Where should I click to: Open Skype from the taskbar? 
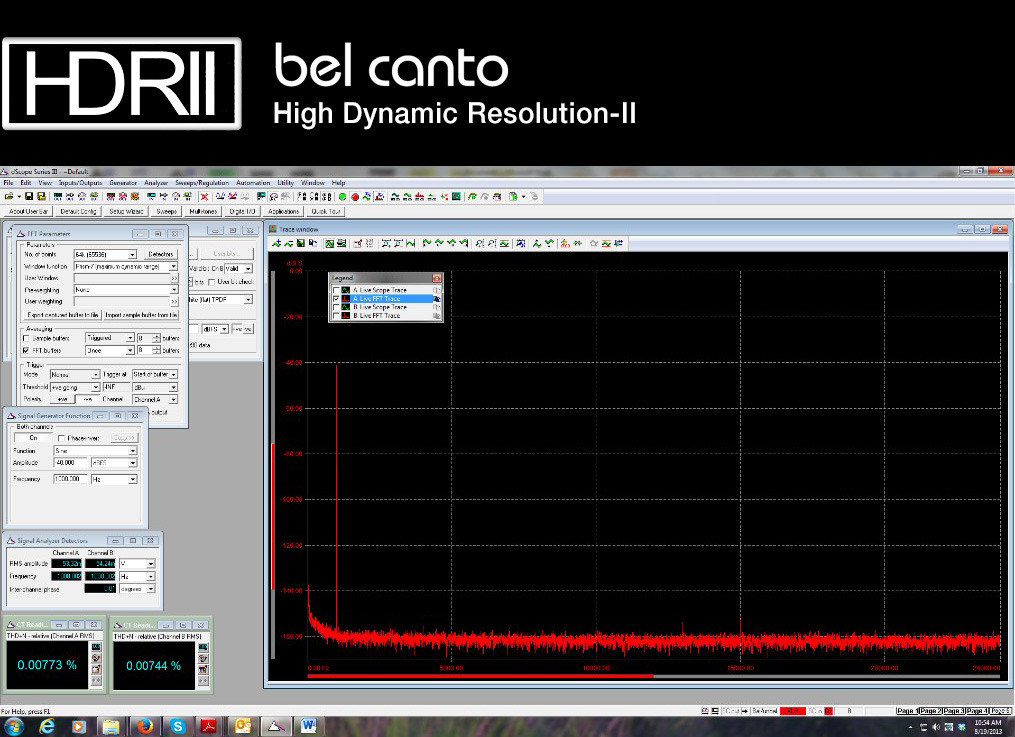coord(177,727)
